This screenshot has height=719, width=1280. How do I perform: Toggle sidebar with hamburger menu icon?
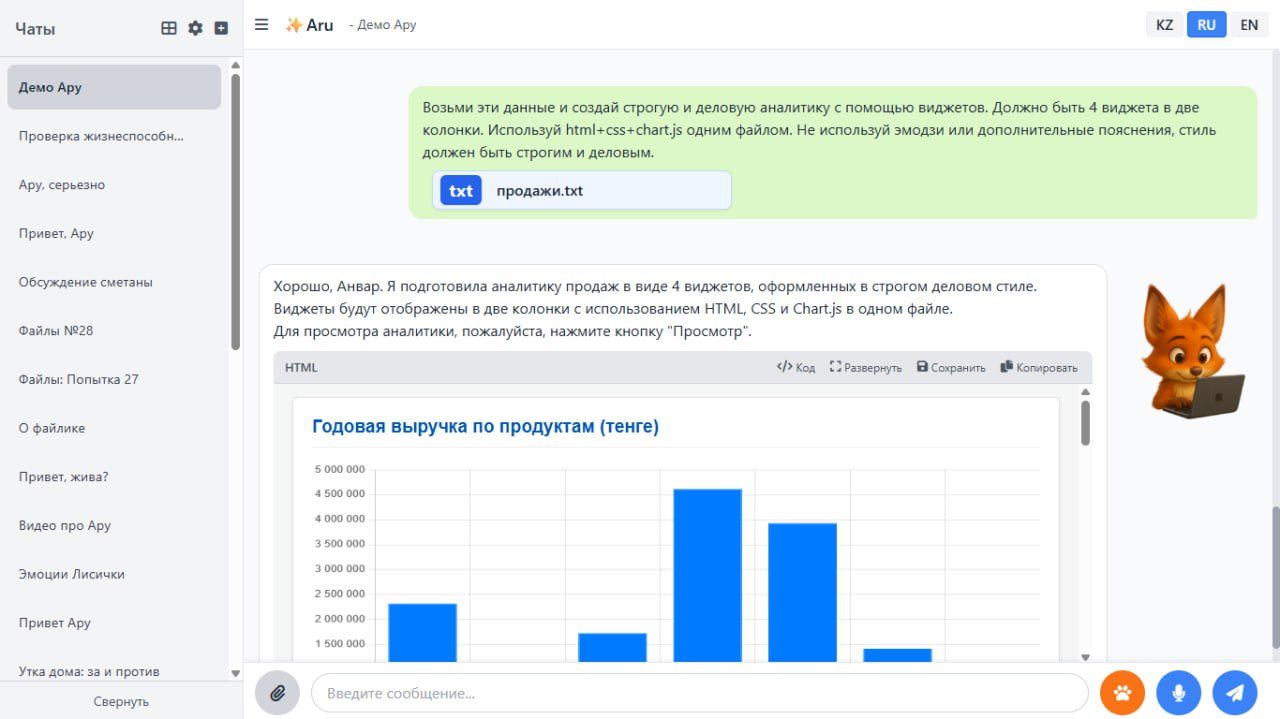261,25
